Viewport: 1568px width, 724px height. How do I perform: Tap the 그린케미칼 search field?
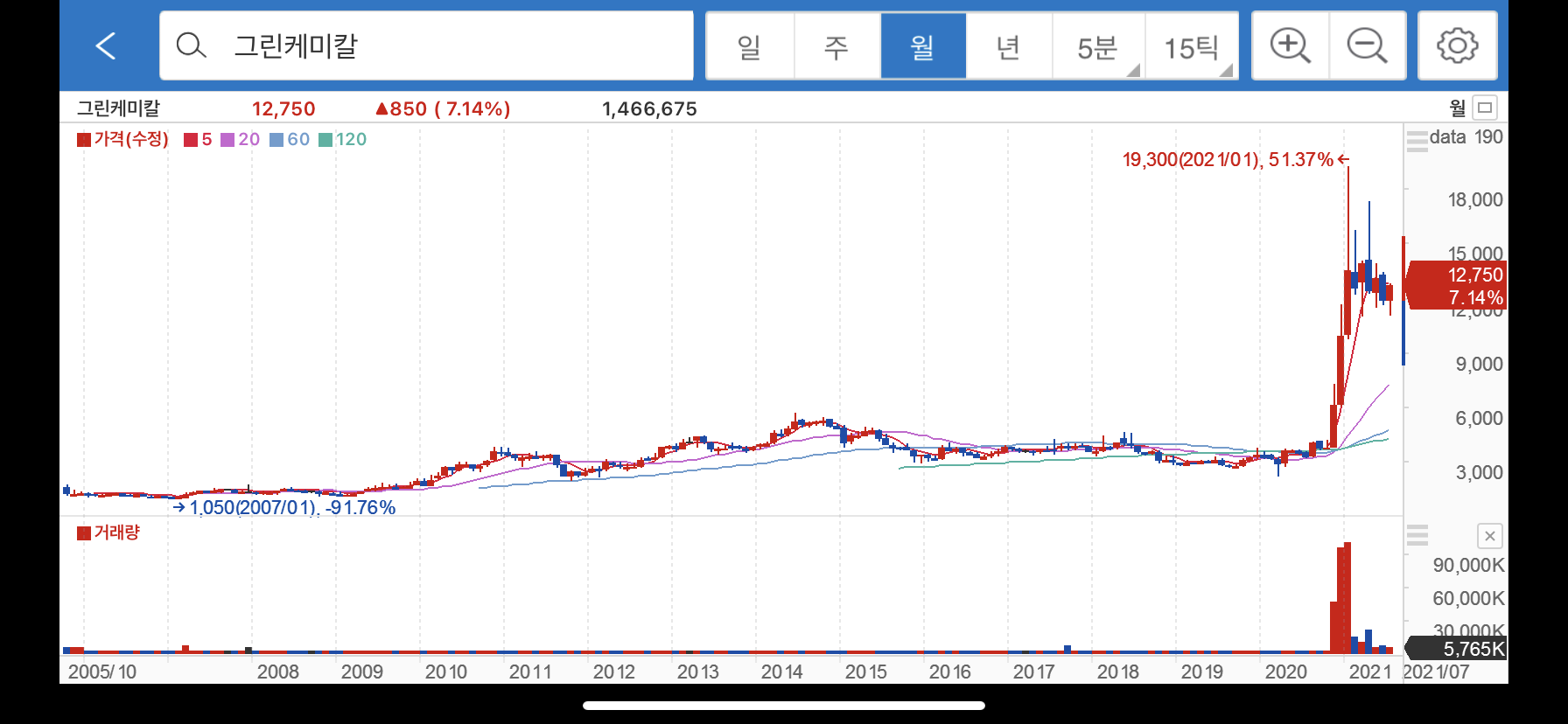(x=426, y=45)
